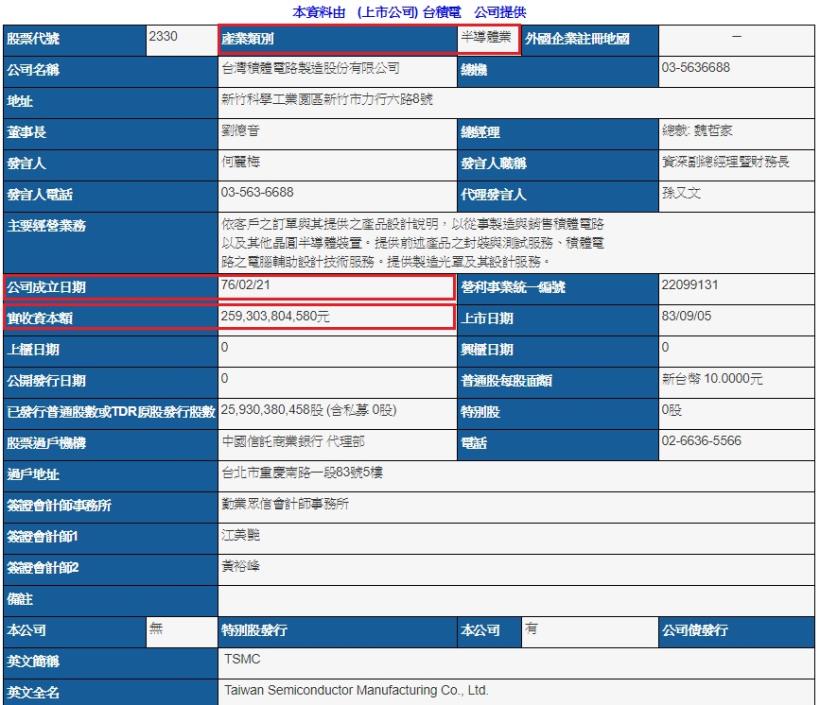Click par value 新台幣 10.0000元

pos(712,379)
